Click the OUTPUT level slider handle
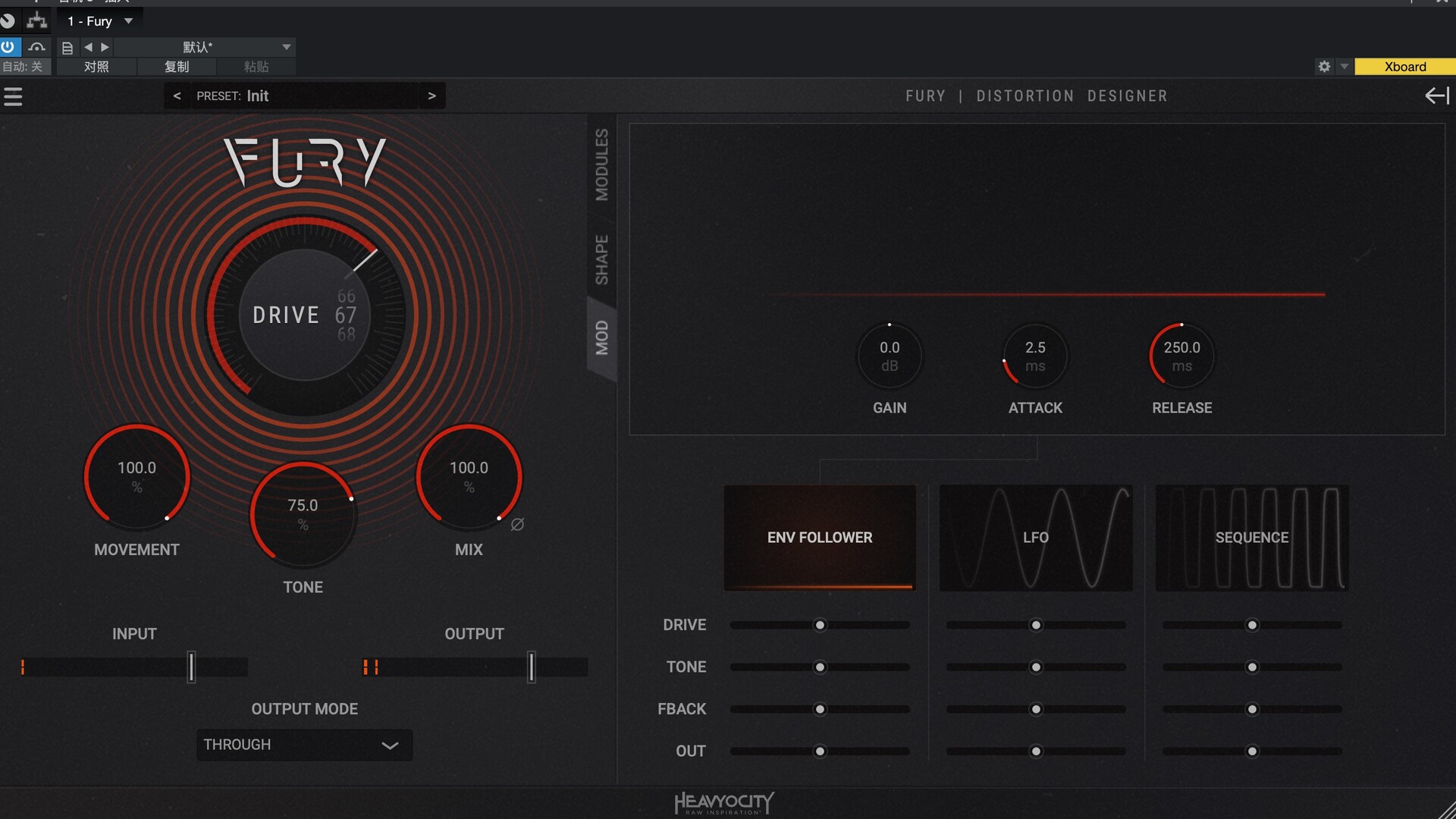Viewport: 1456px width, 819px height. click(532, 667)
